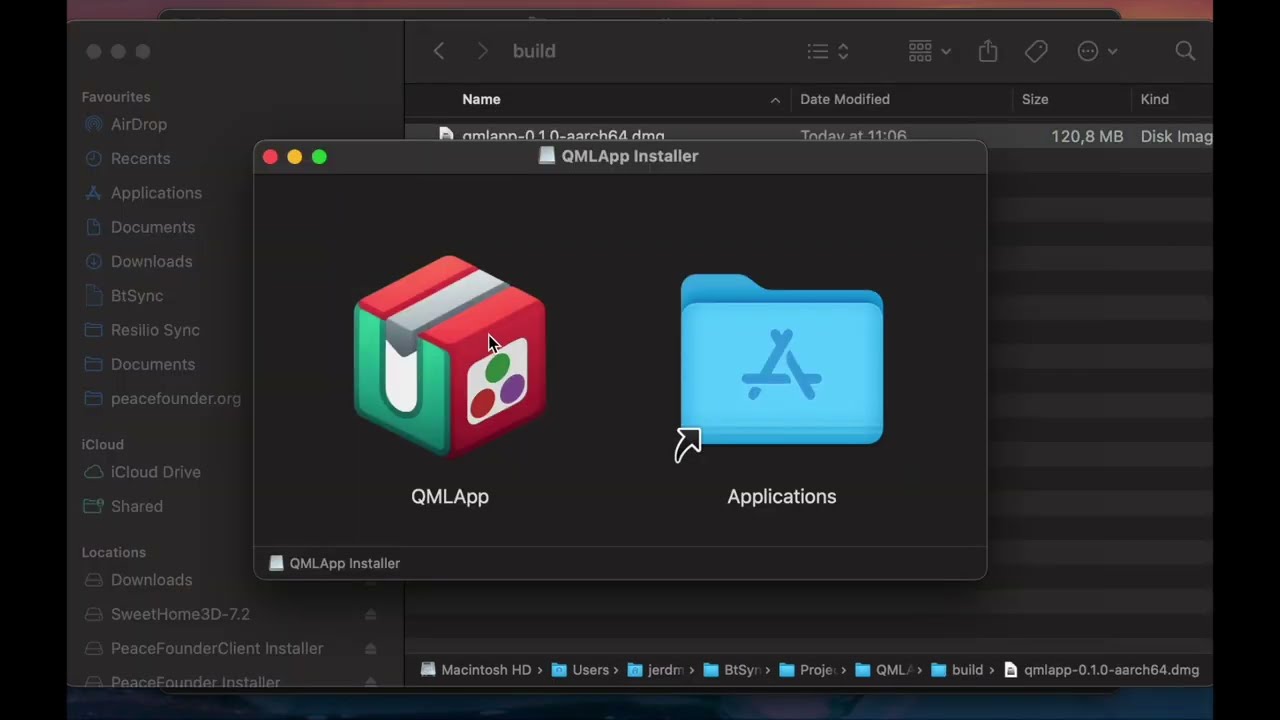
Task: Click the AirDrop sidebar icon
Action: (94, 124)
